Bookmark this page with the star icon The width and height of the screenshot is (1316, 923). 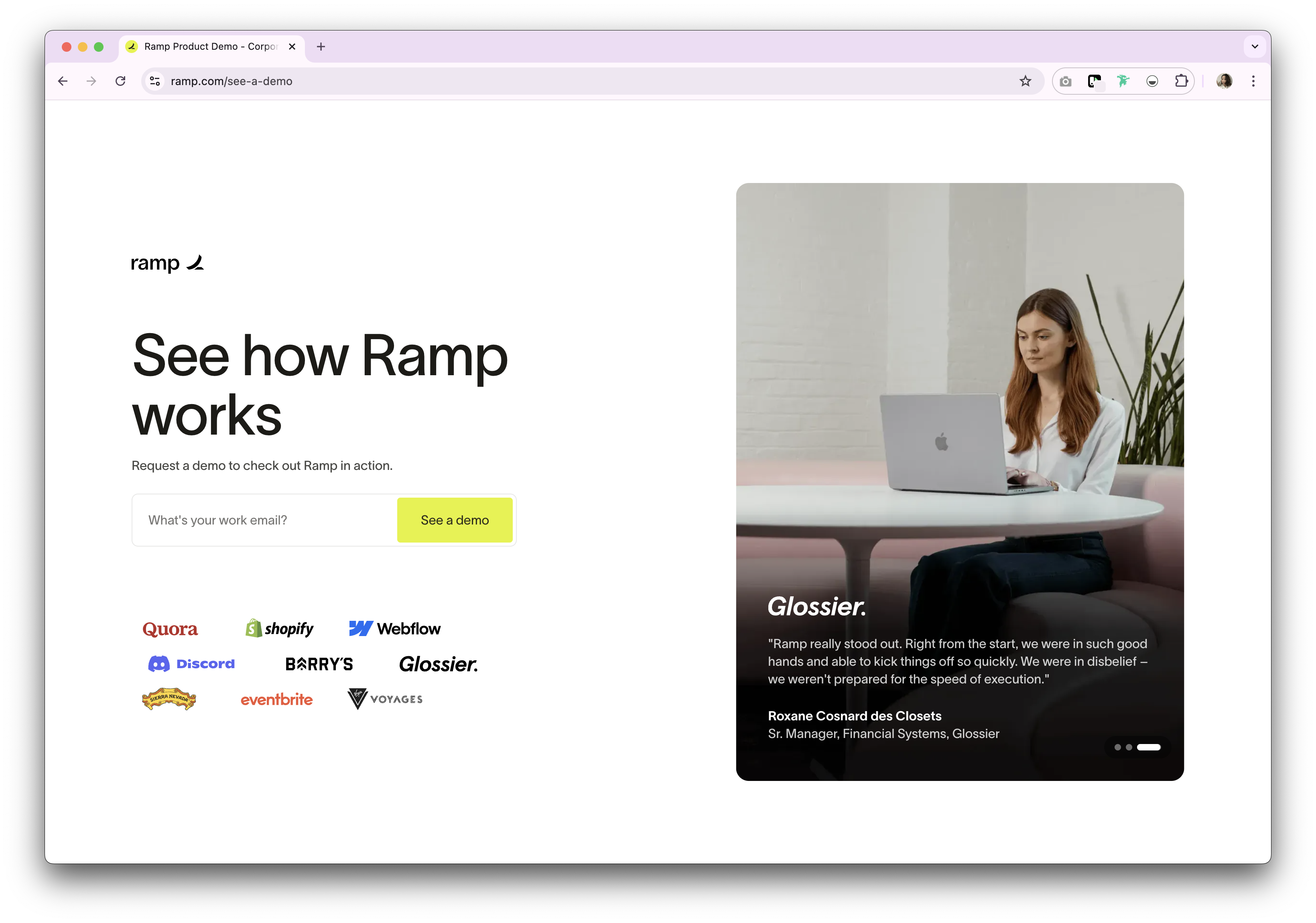tap(1026, 81)
